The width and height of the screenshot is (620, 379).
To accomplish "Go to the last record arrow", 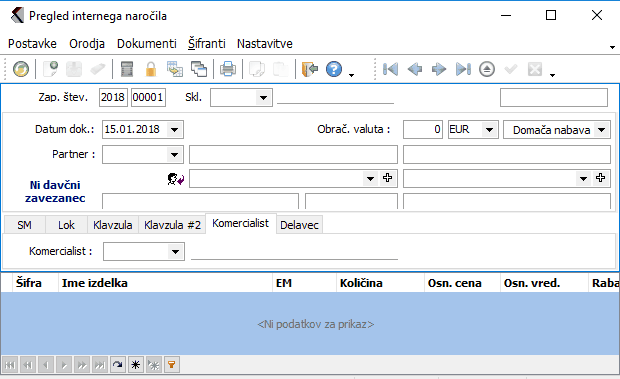I will click(x=463, y=70).
